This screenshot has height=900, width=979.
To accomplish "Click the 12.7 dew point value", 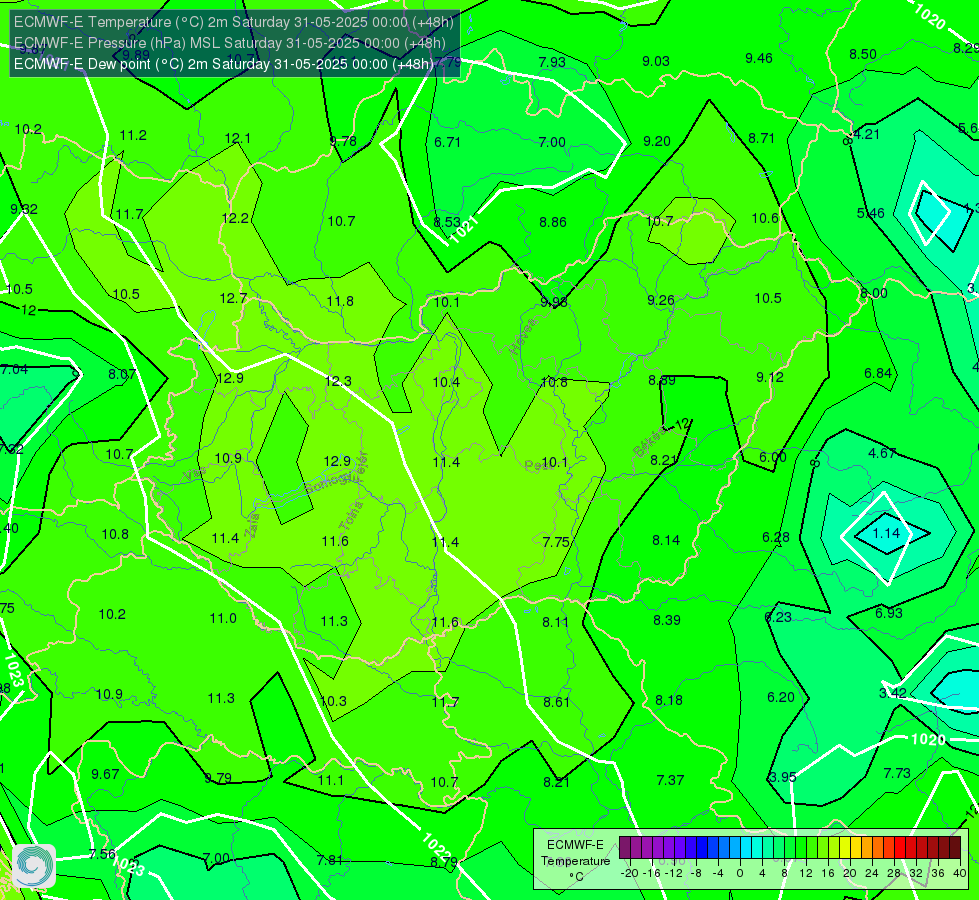I will 233,298.
